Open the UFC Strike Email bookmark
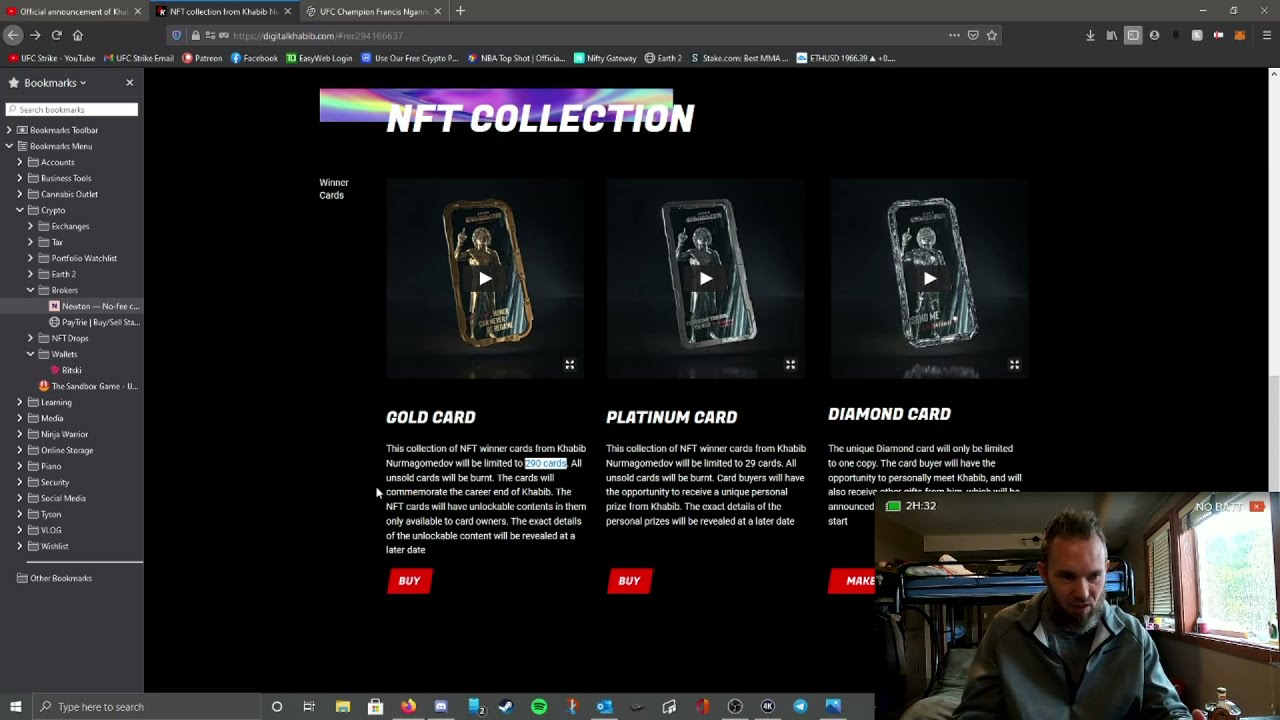Screen dimensions: 1280x720 pyautogui.click(x=137, y=58)
